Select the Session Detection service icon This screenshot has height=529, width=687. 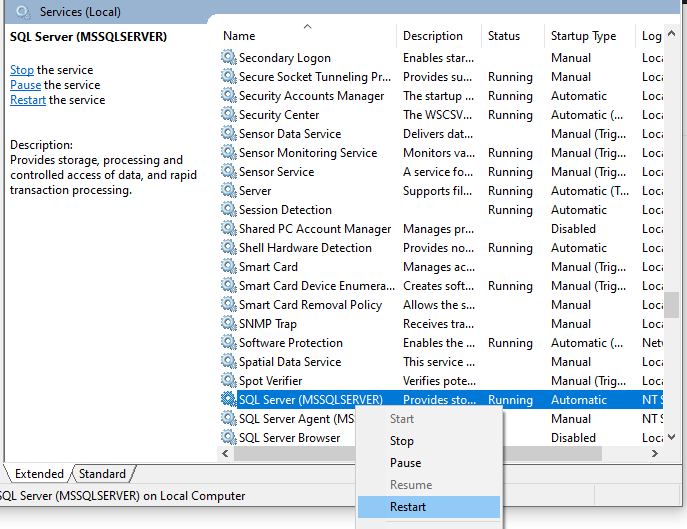[228, 209]
